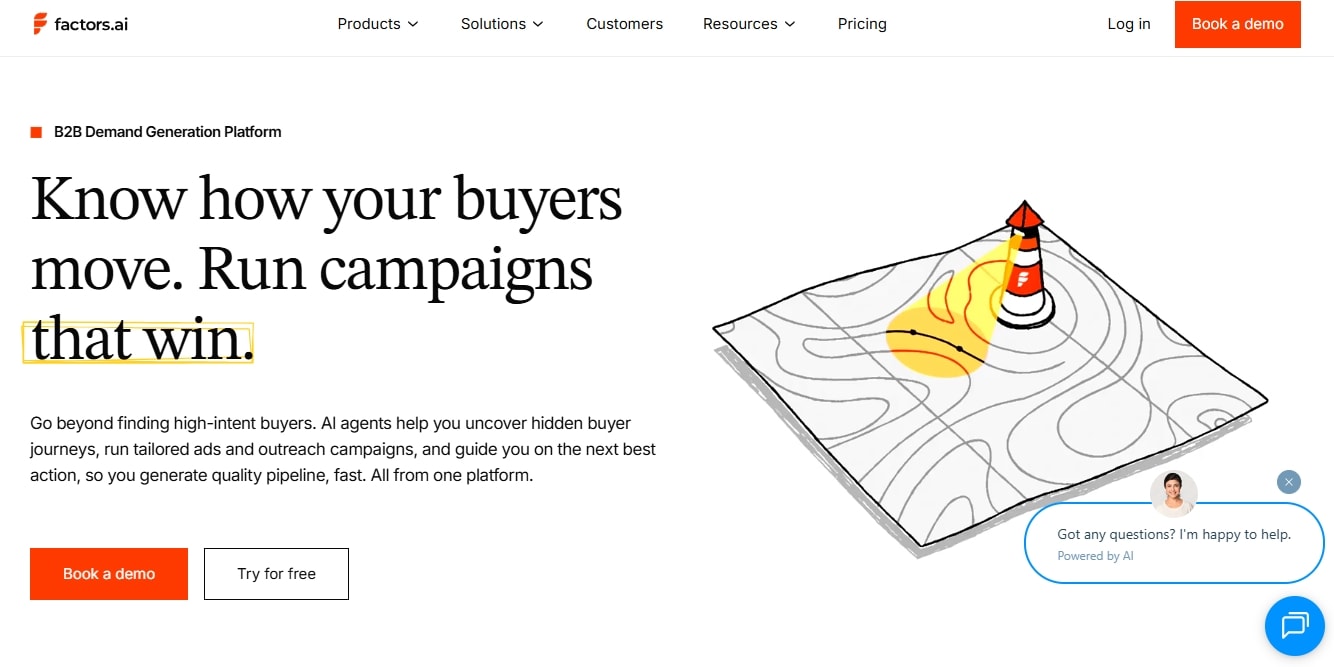Click the Powered by AI label in chat popup

1096,555
